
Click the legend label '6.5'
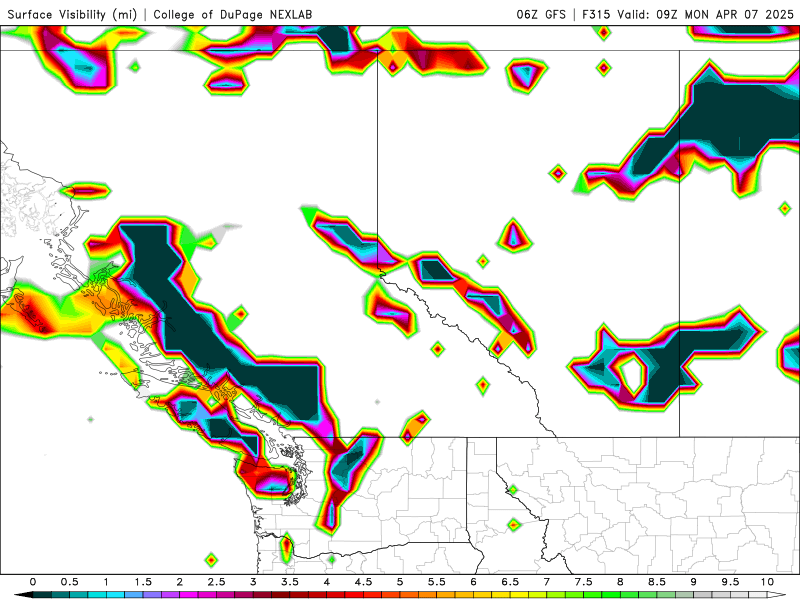point(510,582)
